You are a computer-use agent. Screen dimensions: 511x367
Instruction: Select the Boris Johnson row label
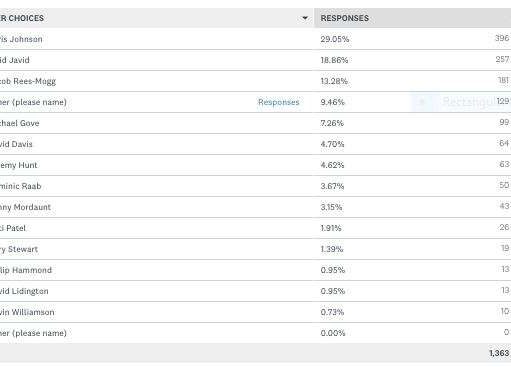pos(21,39)
